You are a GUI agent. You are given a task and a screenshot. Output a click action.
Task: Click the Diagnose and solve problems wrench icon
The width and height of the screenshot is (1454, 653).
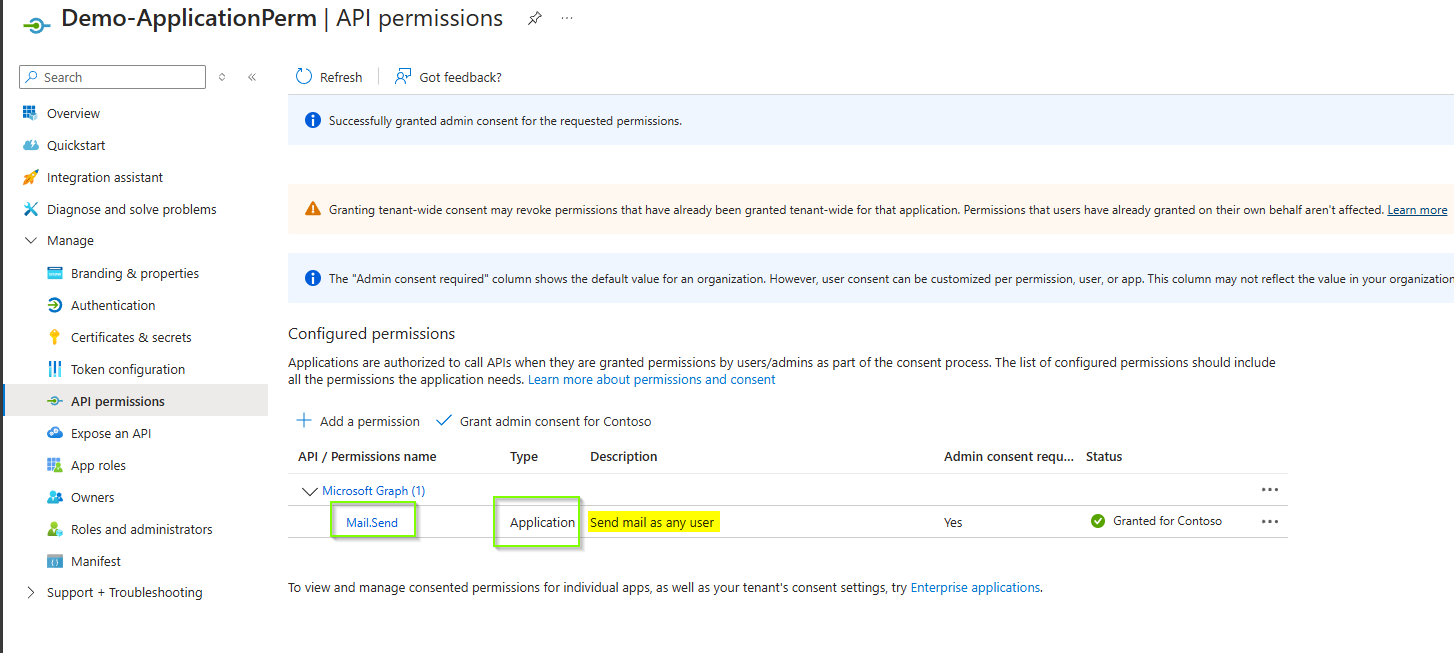tap(30, 209)
